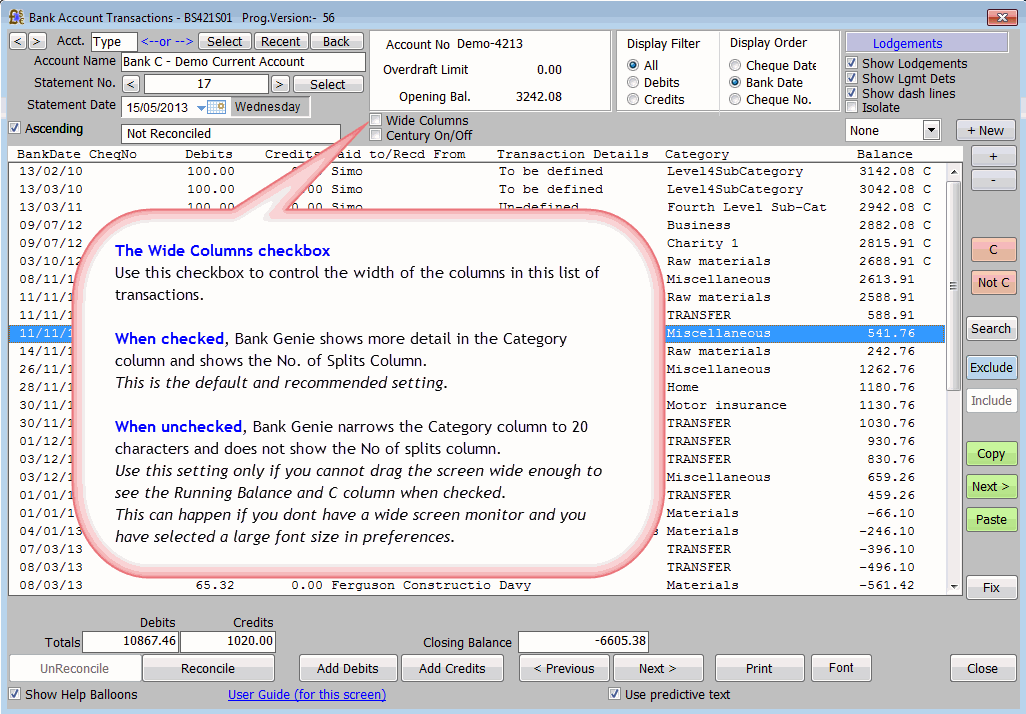Screen dimensions: 1026x714
Task: Order by Bank Date
Action: 735,82
